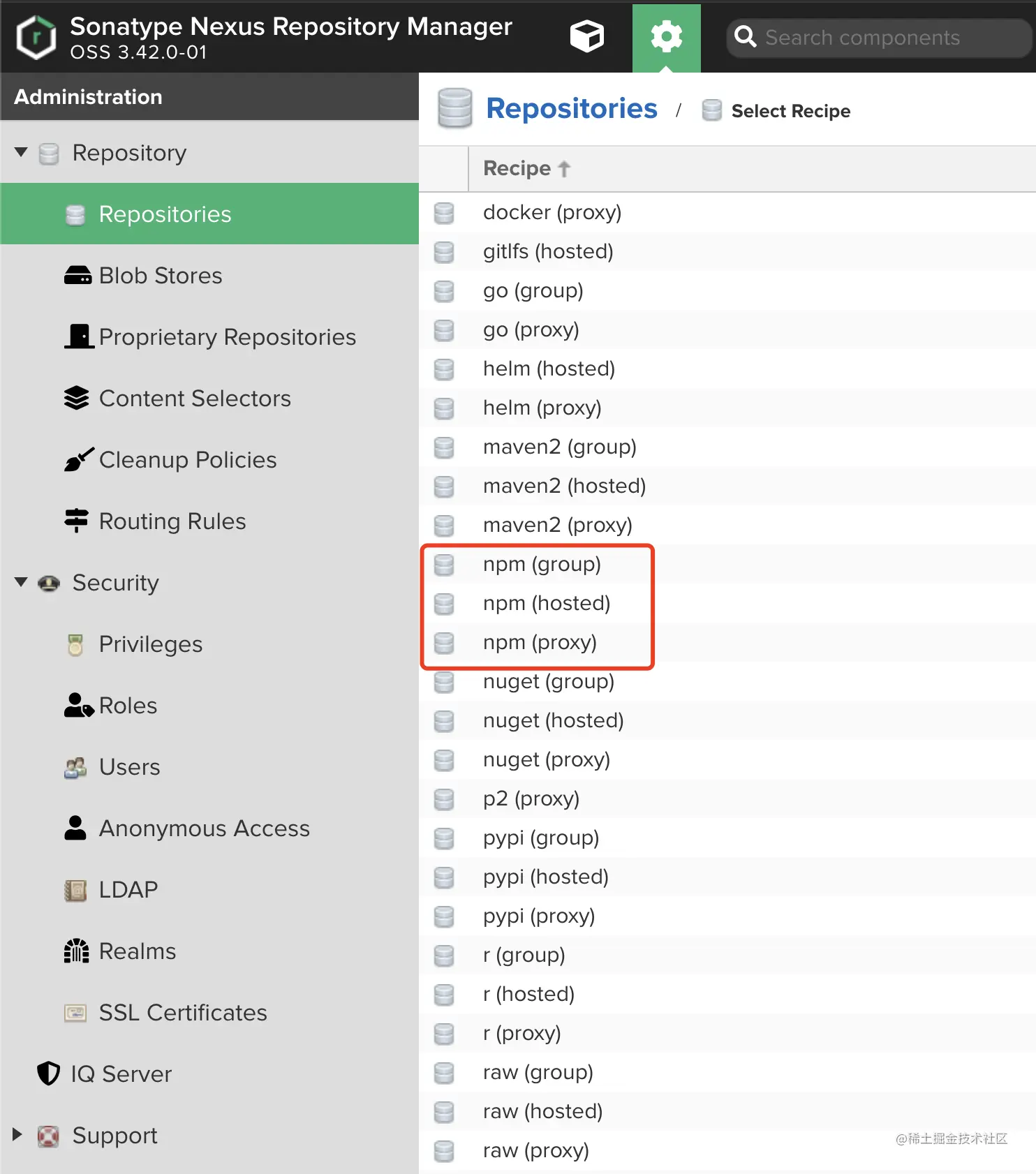This screenshot has height=1174, width=1036.
Task: Pick the maven2 (proxy) recipe
Action: click(x=558, y=525)
